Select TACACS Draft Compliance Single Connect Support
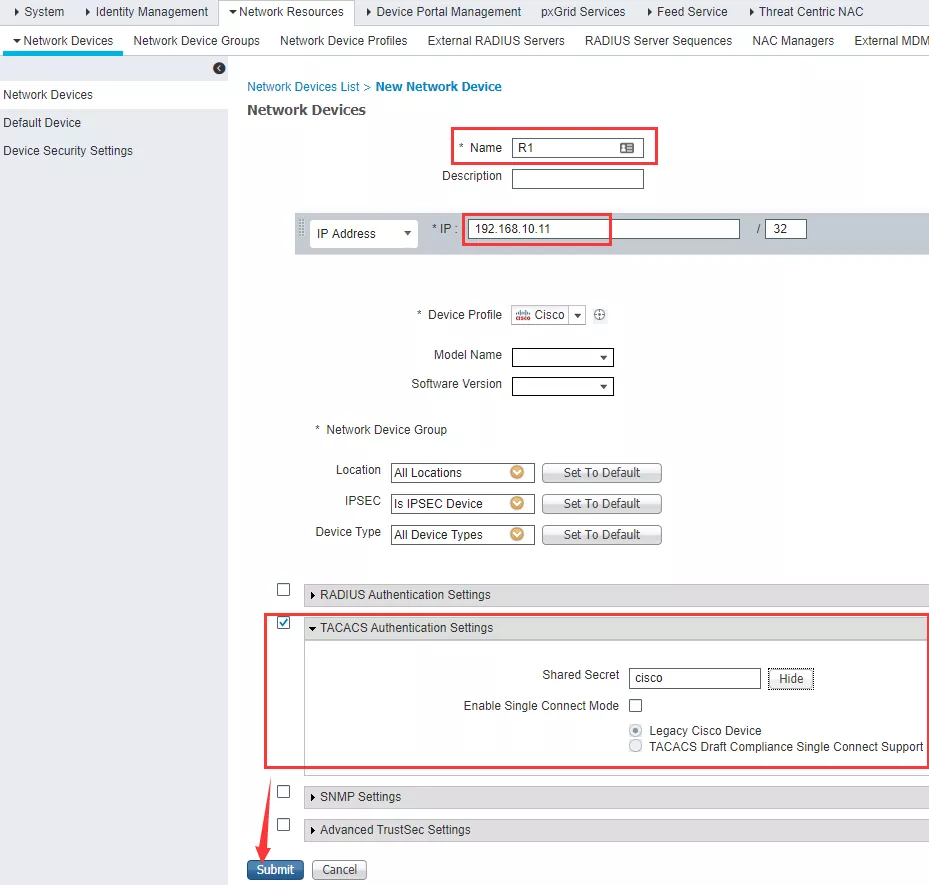This screenshot has height=885, width=929. (x=636, y=746)
